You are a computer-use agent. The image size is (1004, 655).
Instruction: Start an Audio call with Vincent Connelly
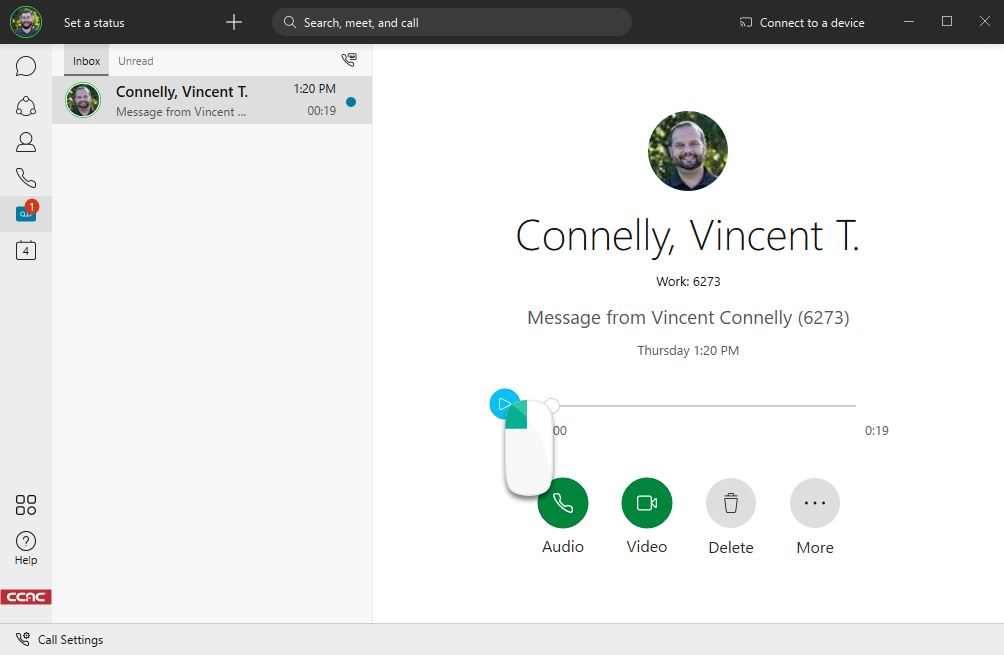tap(562, 503)
